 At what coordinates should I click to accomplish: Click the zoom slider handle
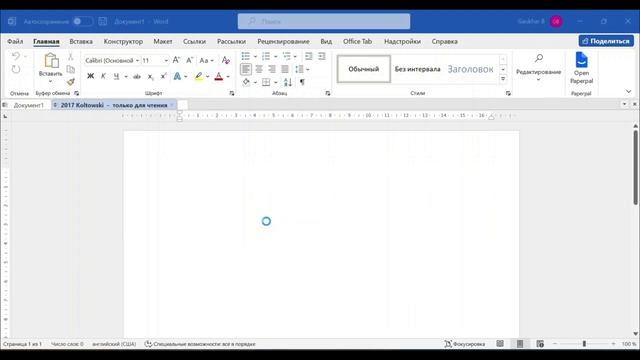(x=584, y=344)
